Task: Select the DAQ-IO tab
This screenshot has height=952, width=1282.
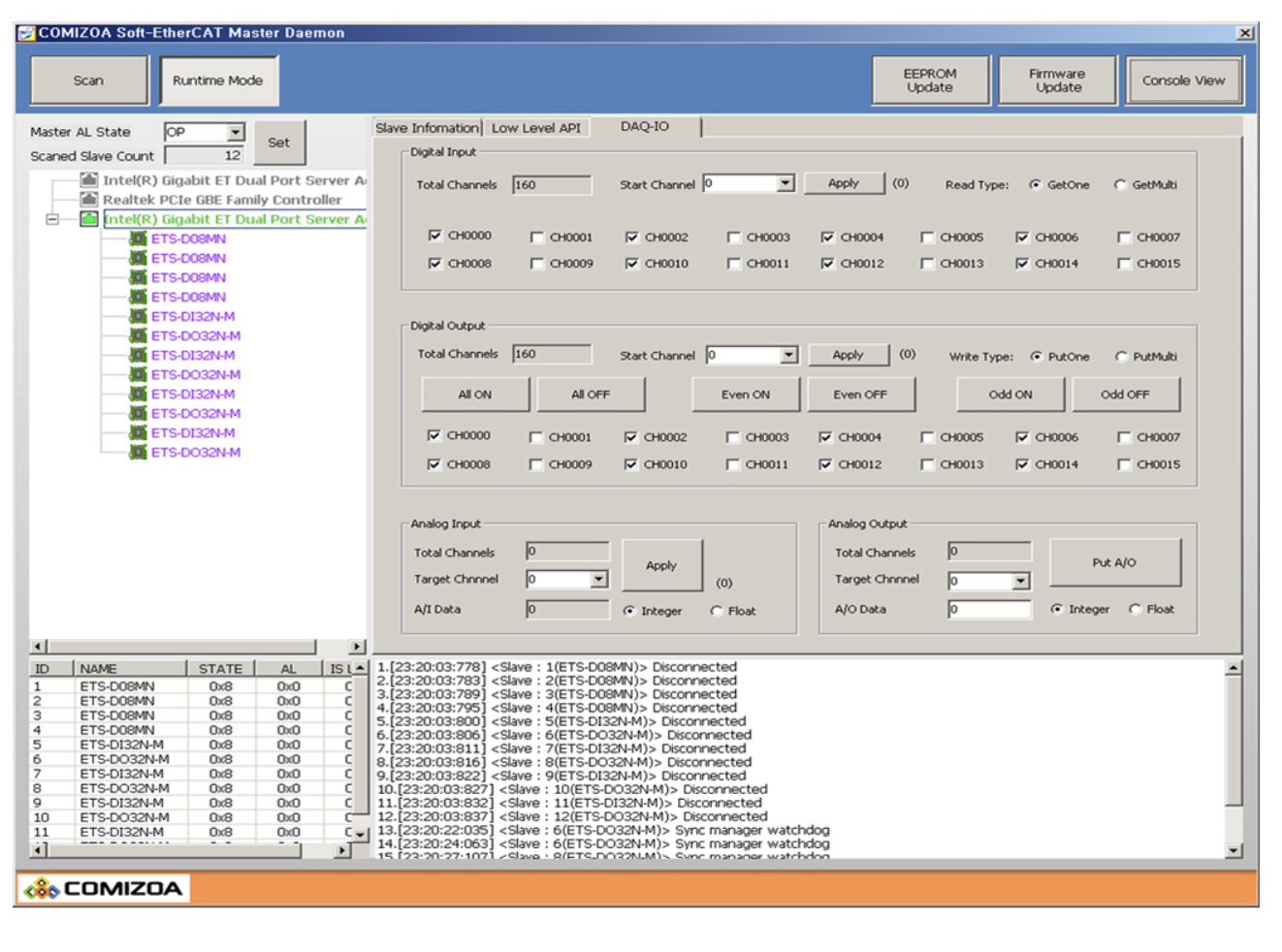Action: tap(646, 126)
